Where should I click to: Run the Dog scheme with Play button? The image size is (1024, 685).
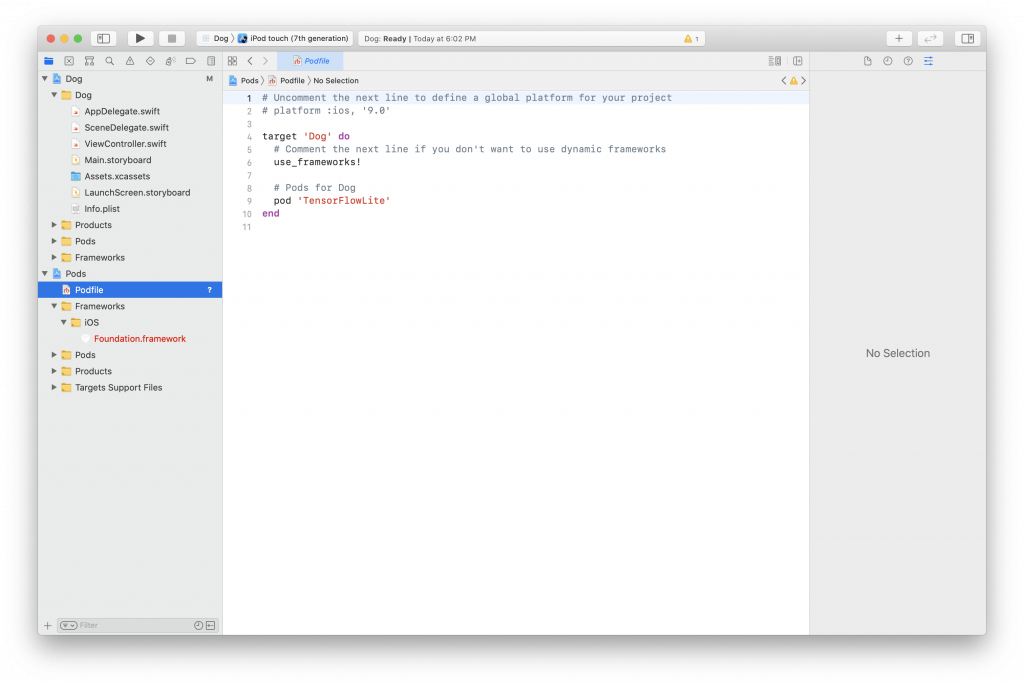(140, 39)
